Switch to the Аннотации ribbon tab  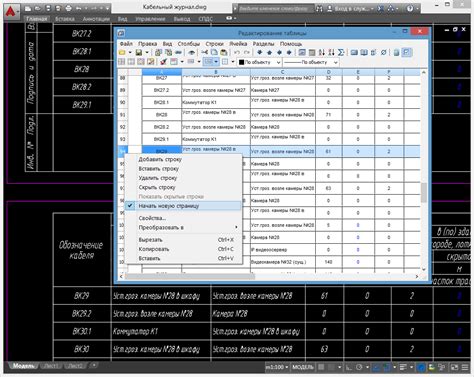click(x=96, y=19)
